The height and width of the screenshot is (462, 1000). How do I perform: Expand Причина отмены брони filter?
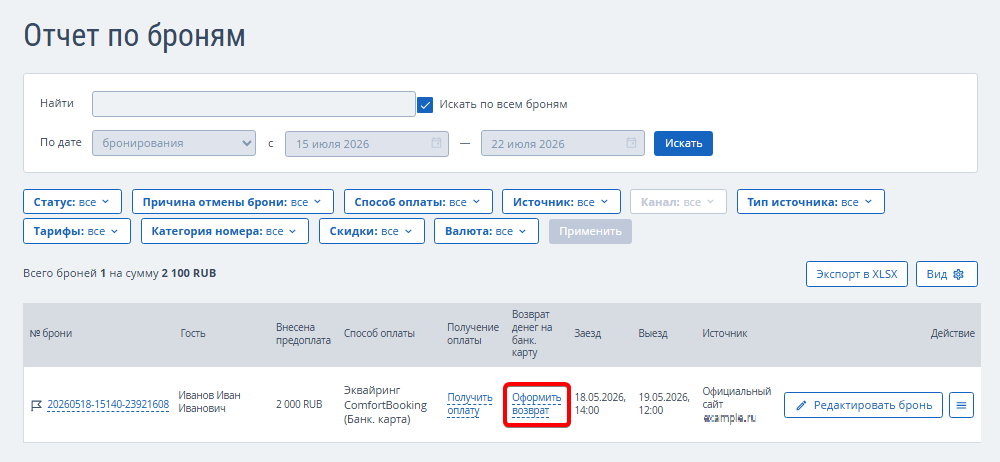(x=233, y=202)
